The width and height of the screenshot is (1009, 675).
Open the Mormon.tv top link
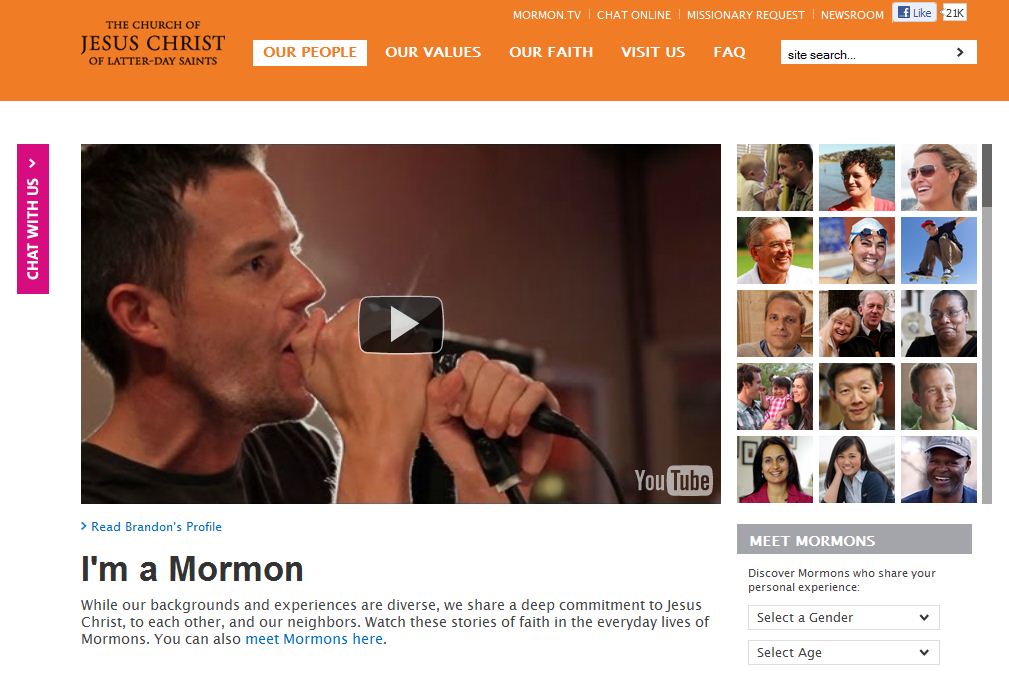(x=546, y=15)
